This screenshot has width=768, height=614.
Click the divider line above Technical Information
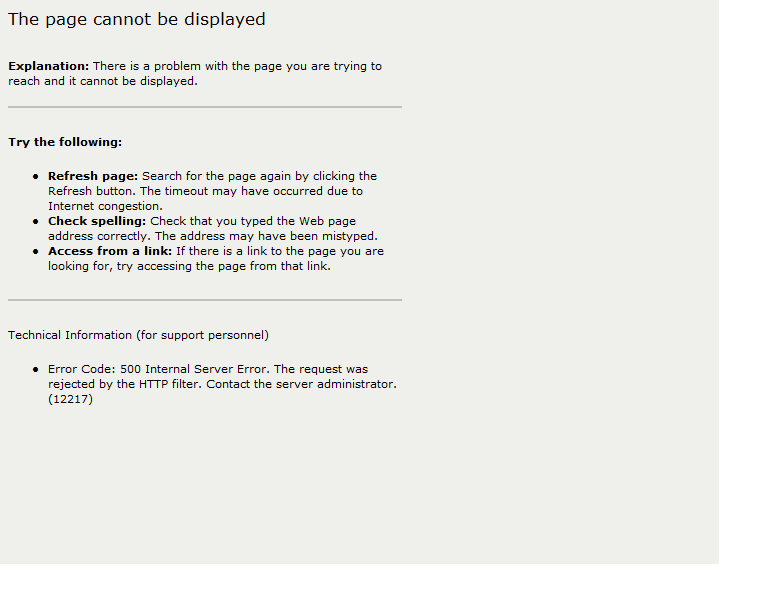[x=205, y=299]
